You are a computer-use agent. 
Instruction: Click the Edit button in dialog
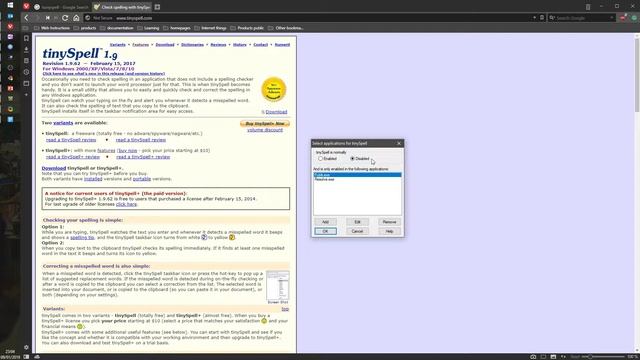point(357,222)
